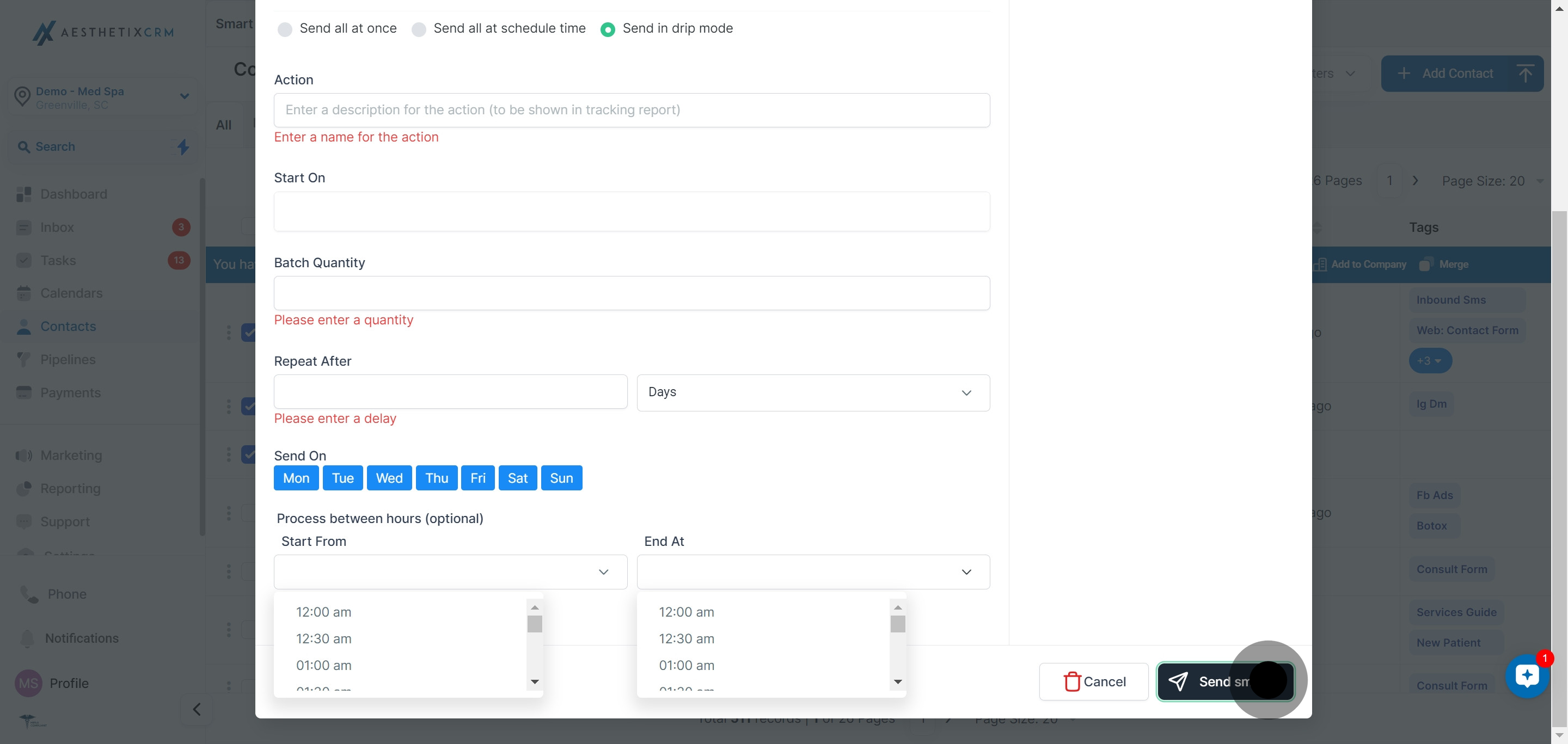Click the Cancel button

1093,681
